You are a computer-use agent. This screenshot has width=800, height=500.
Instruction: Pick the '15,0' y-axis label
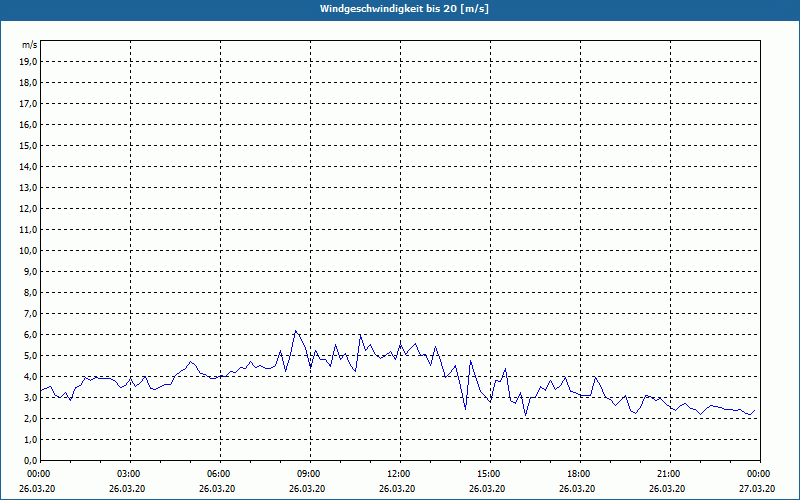click(28, 145)
